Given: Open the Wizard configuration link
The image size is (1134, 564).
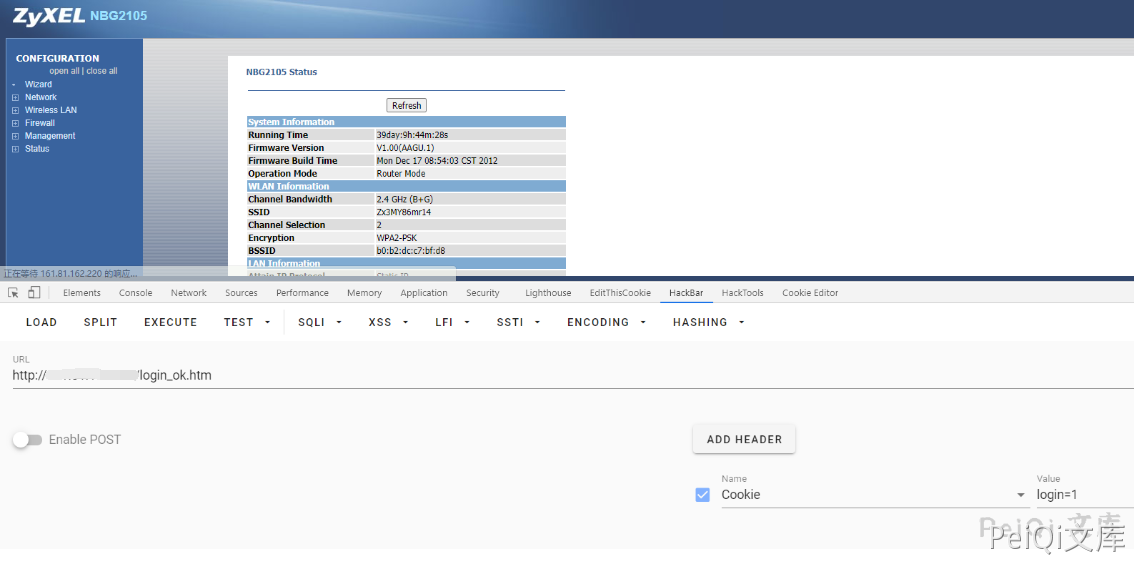Looking at the screenshot, I should [x=38, y=84].
